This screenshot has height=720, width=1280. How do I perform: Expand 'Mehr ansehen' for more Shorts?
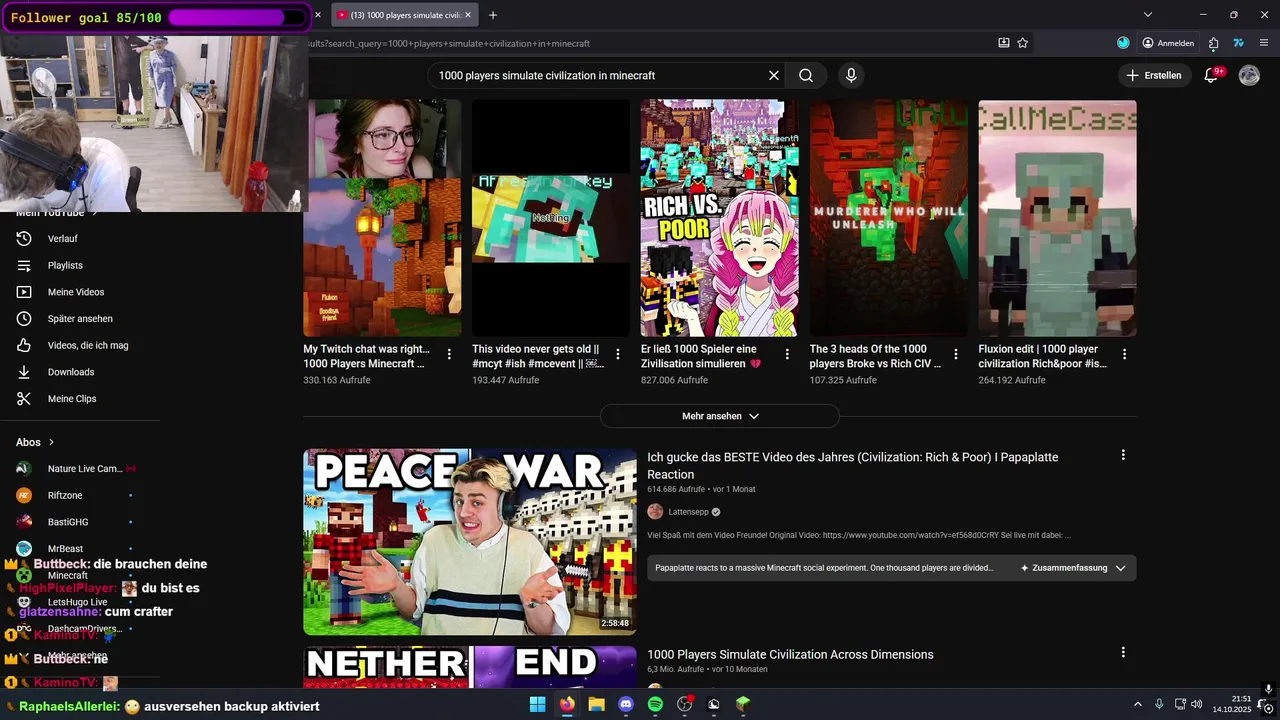[720, 416]
